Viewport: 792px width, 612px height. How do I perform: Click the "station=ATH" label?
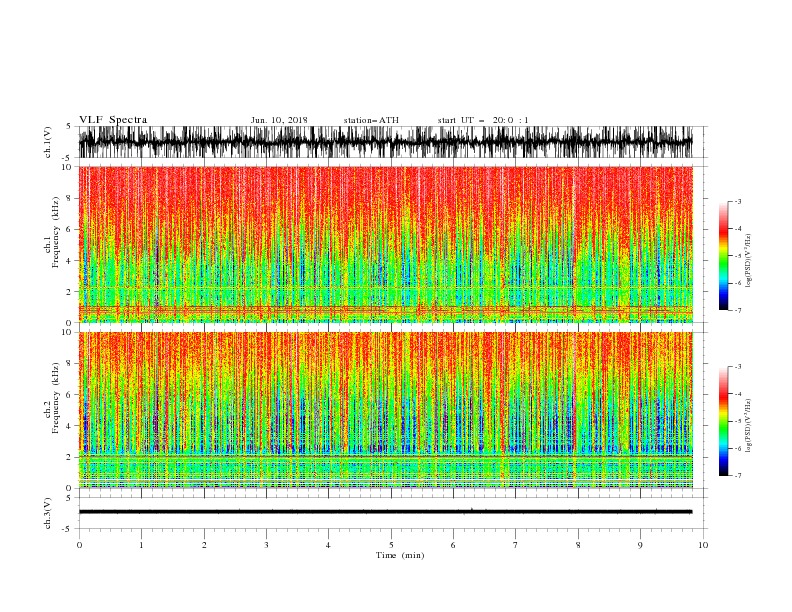371,120
